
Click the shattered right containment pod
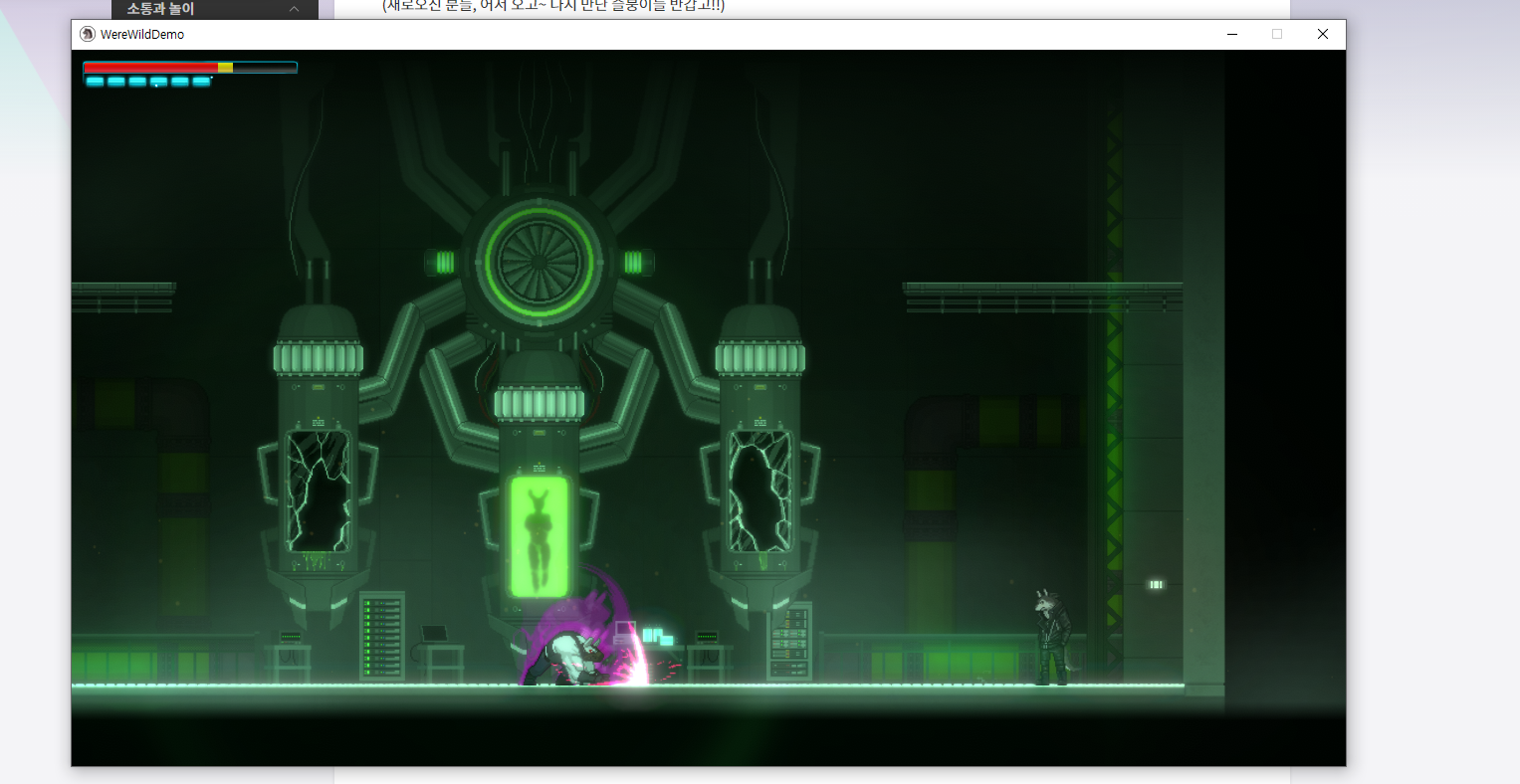click(x=760, y=490)
